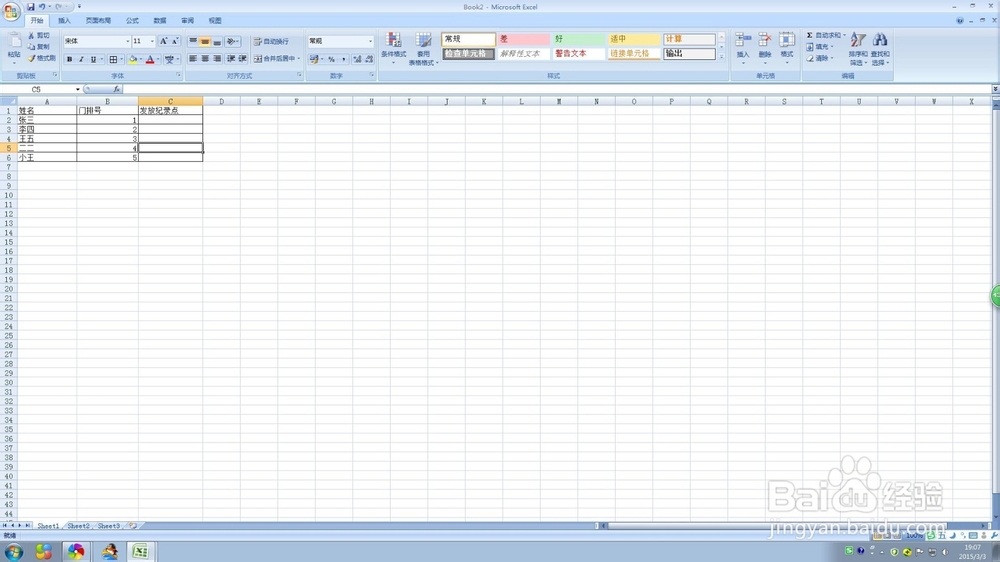The height and width of the screenshot is (562, 1000).
Task: Decrease the indent
Action: (231, 59)
